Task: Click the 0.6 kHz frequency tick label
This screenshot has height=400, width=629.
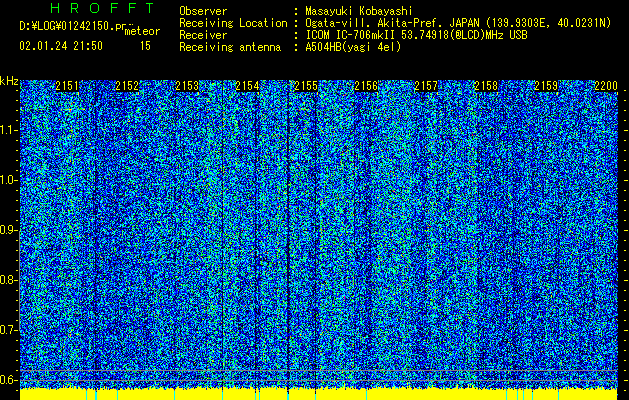Action: pyautogui.click(x=9, y=380)
